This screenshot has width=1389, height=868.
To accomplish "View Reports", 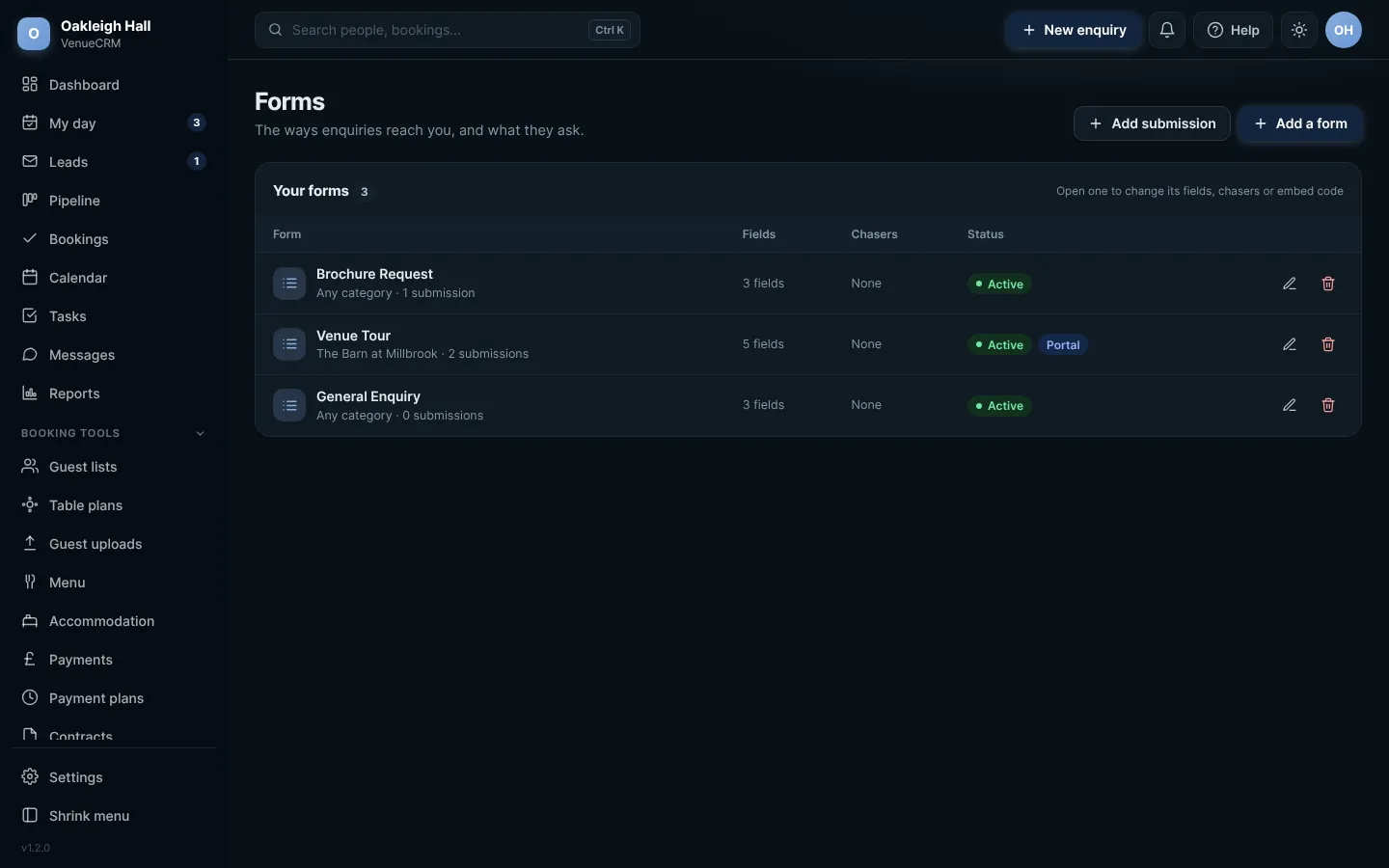I will coord(114,393).
